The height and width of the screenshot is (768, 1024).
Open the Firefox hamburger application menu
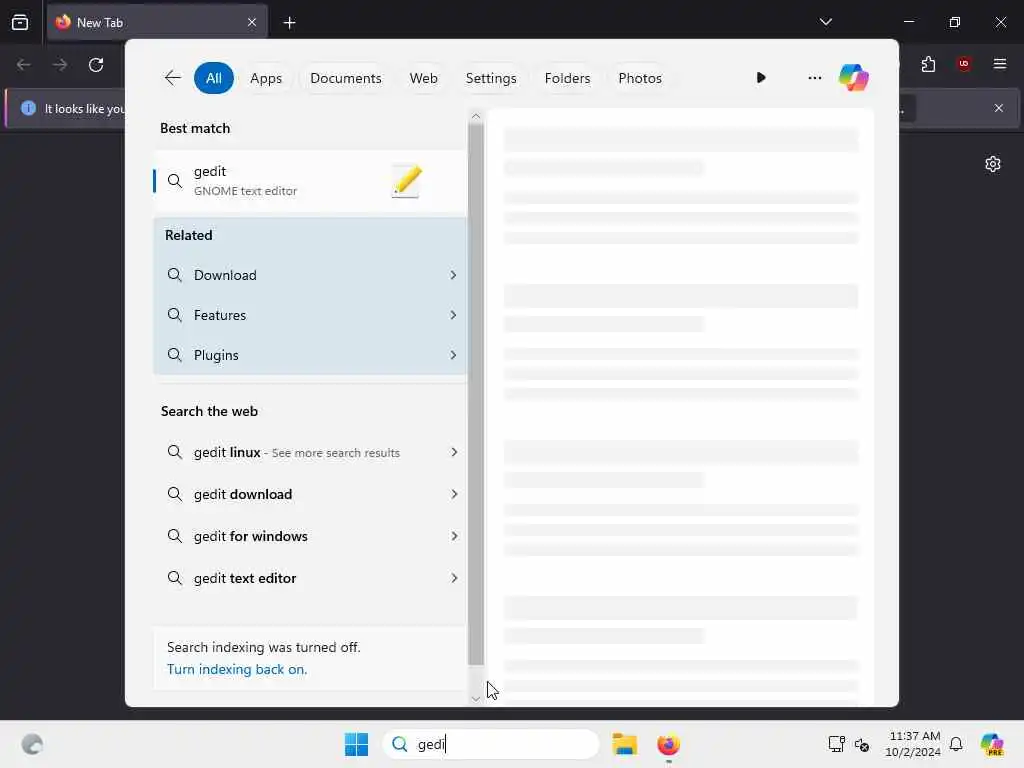(1000, 64)
